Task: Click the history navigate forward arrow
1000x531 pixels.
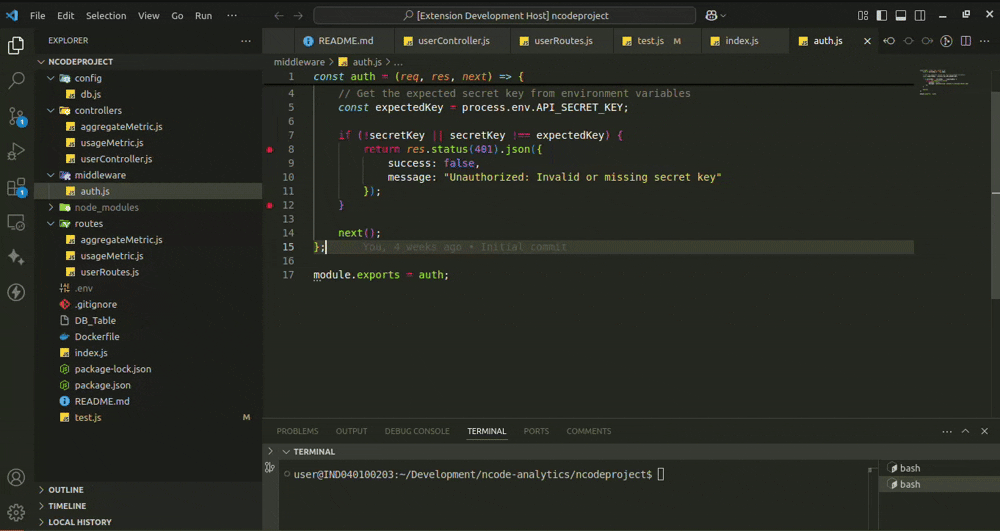Action: click(x=298, y=15)
